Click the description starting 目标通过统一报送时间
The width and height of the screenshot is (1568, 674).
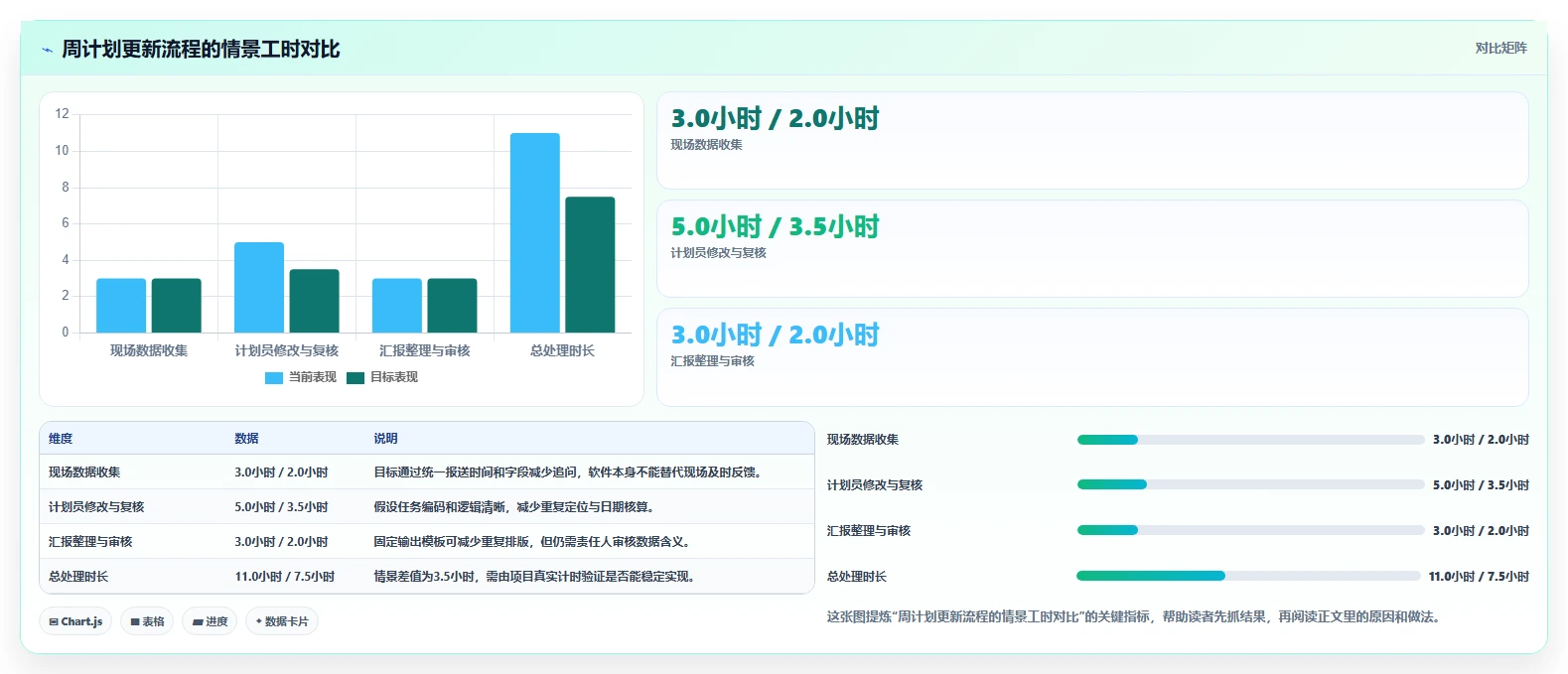pyautogui.click(x=570, y=472)
